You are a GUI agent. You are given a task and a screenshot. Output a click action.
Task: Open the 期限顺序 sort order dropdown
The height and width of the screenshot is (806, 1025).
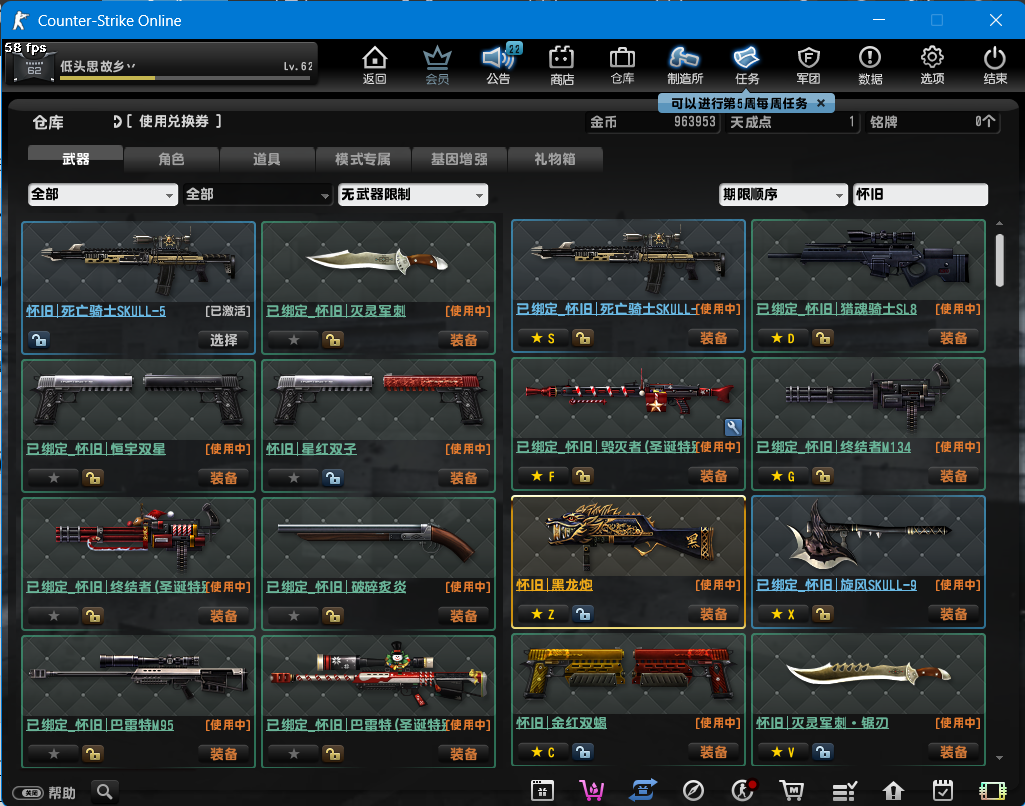coord(783,194)
